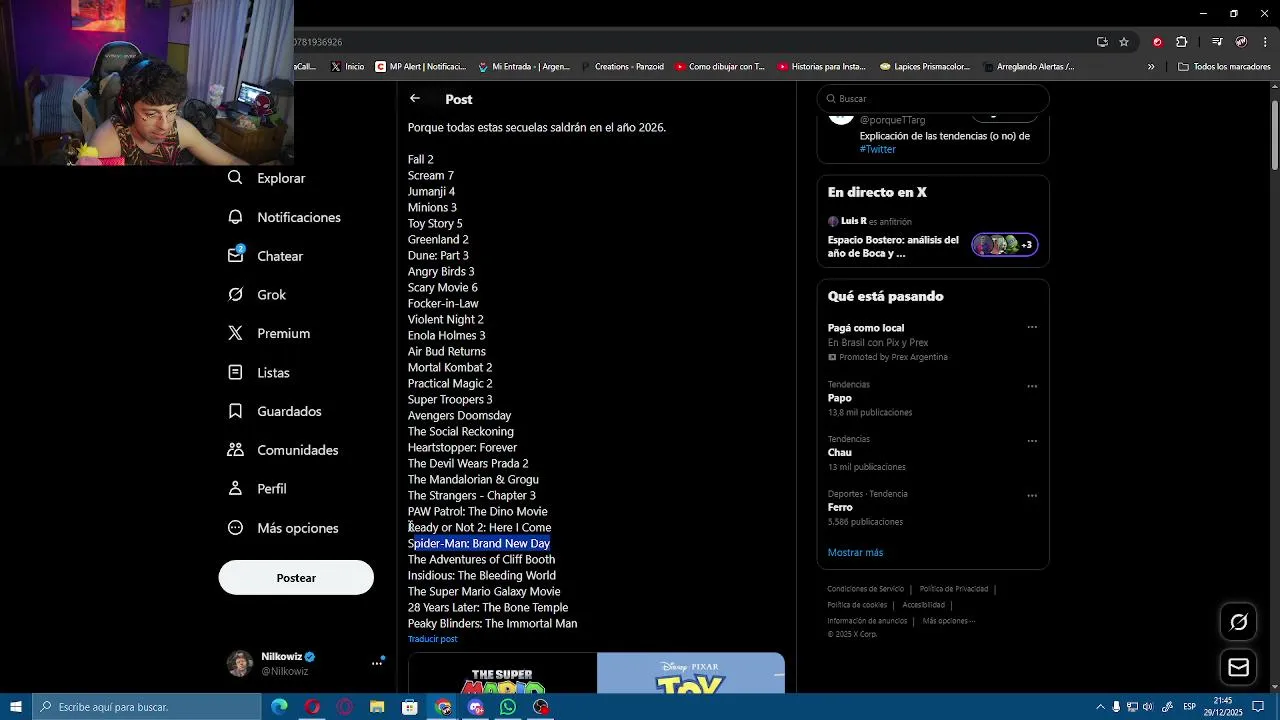Open Chatear envelope icon in sidebar
The width and height of the screenshot is (1280, 720).
pos(235,255)
